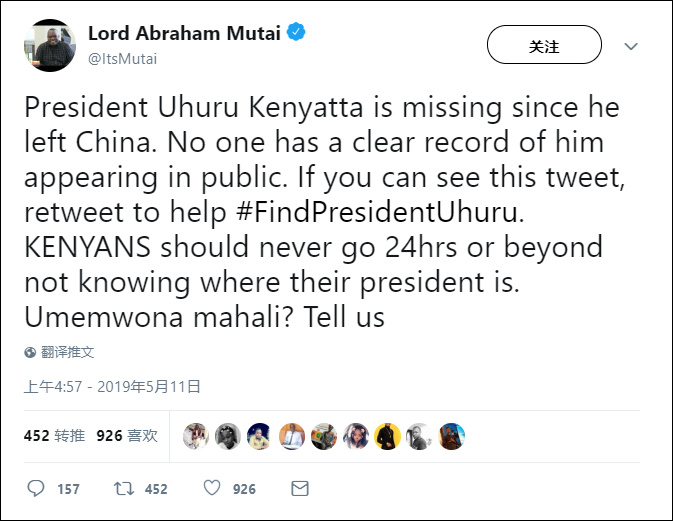
Task: Click the blue verified badge
Action: [x=297, y=34]
